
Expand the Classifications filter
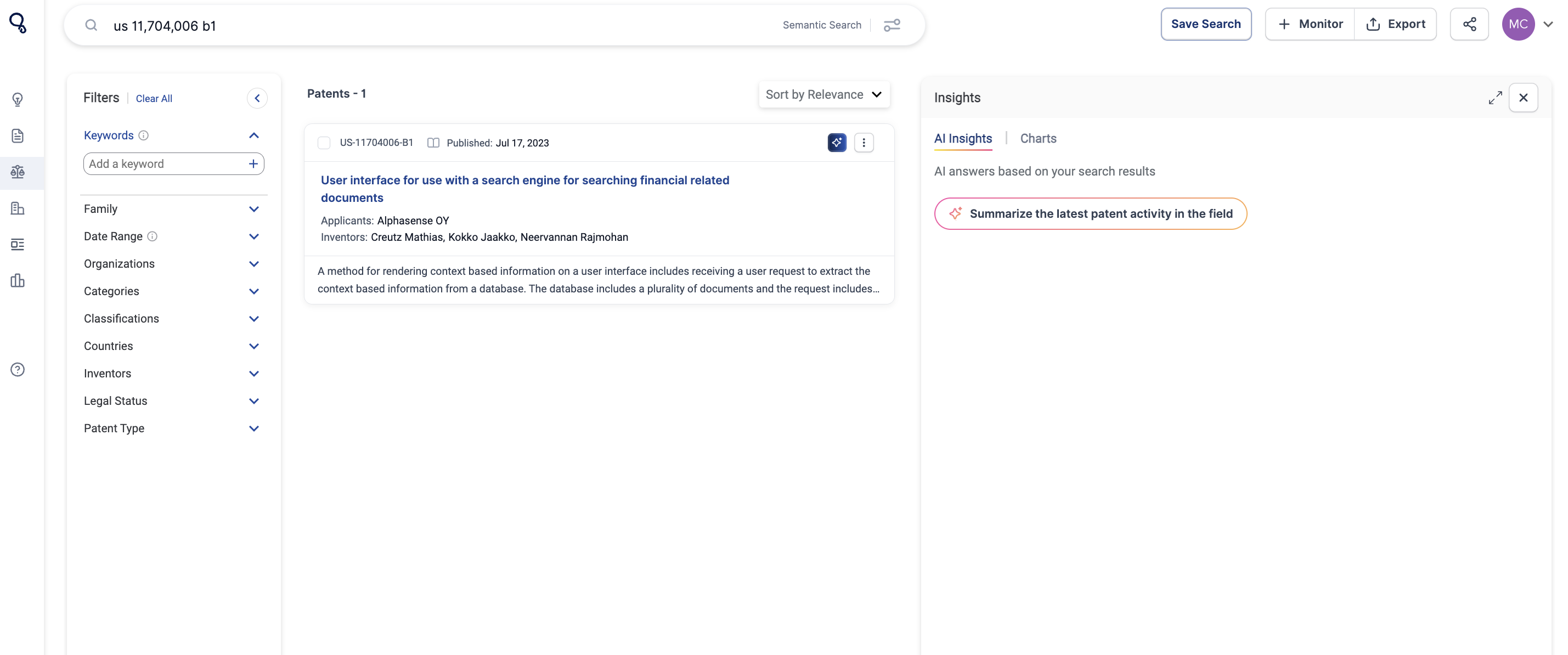[x=254, y=318]
